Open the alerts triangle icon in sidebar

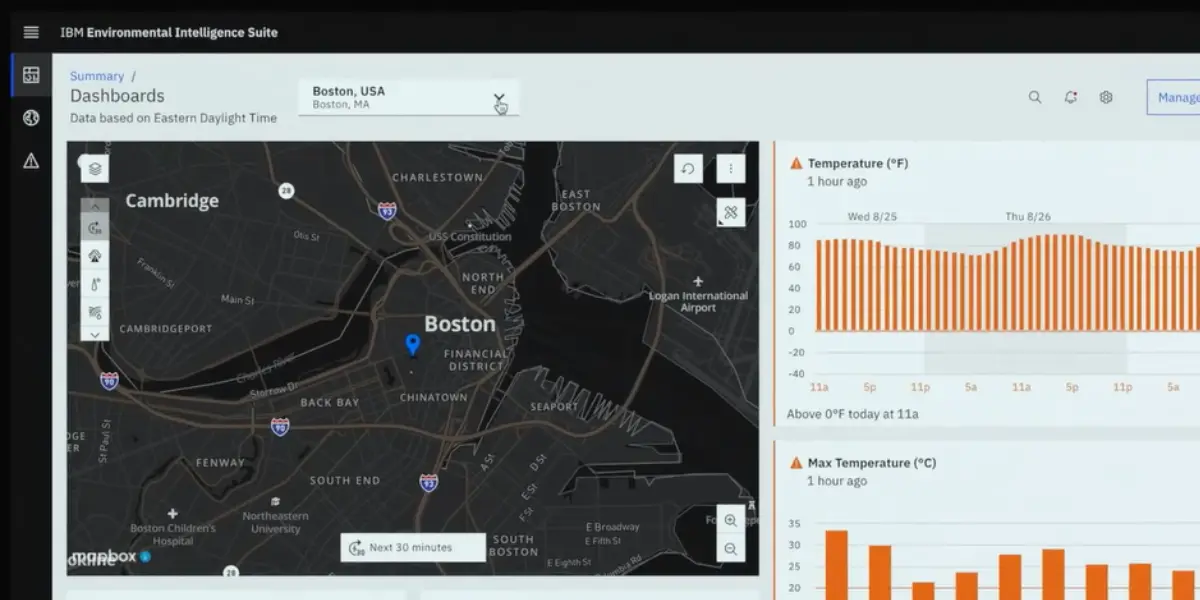click(x=31, y=161)
